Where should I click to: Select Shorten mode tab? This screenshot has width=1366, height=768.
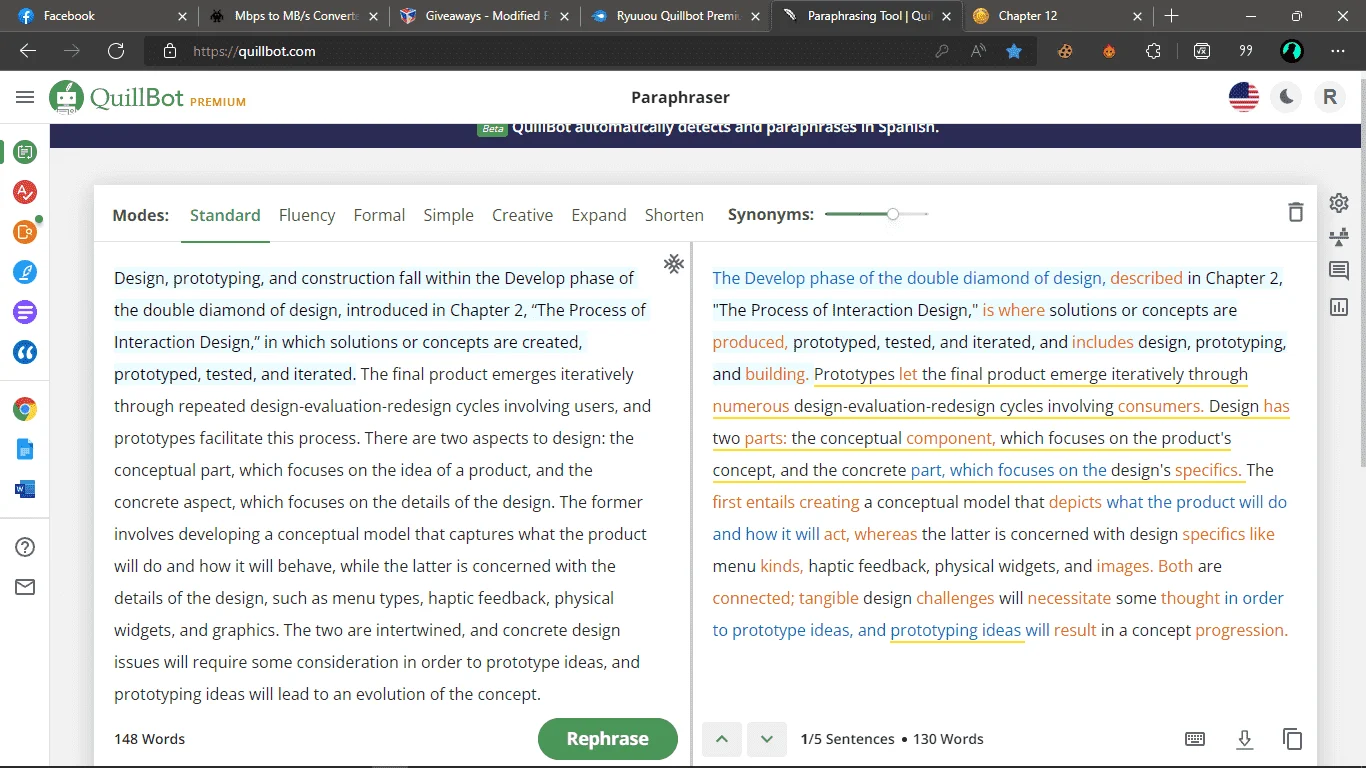click(674, 215)
